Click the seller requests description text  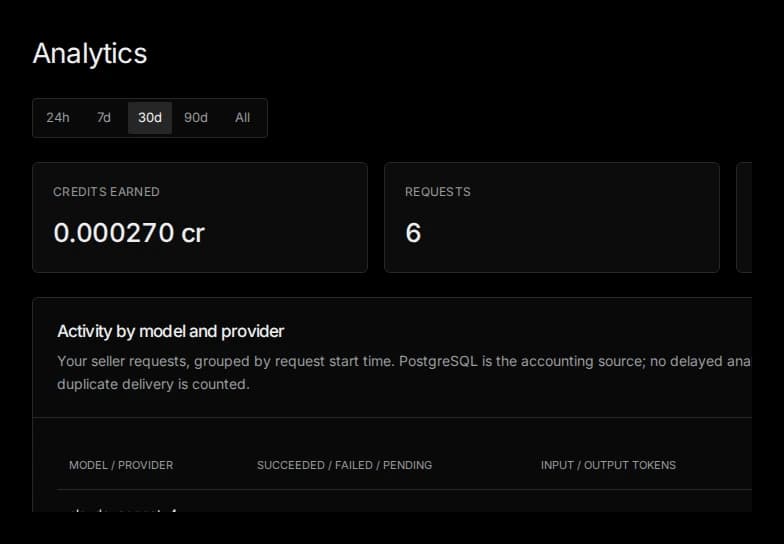tap(404, 373)
